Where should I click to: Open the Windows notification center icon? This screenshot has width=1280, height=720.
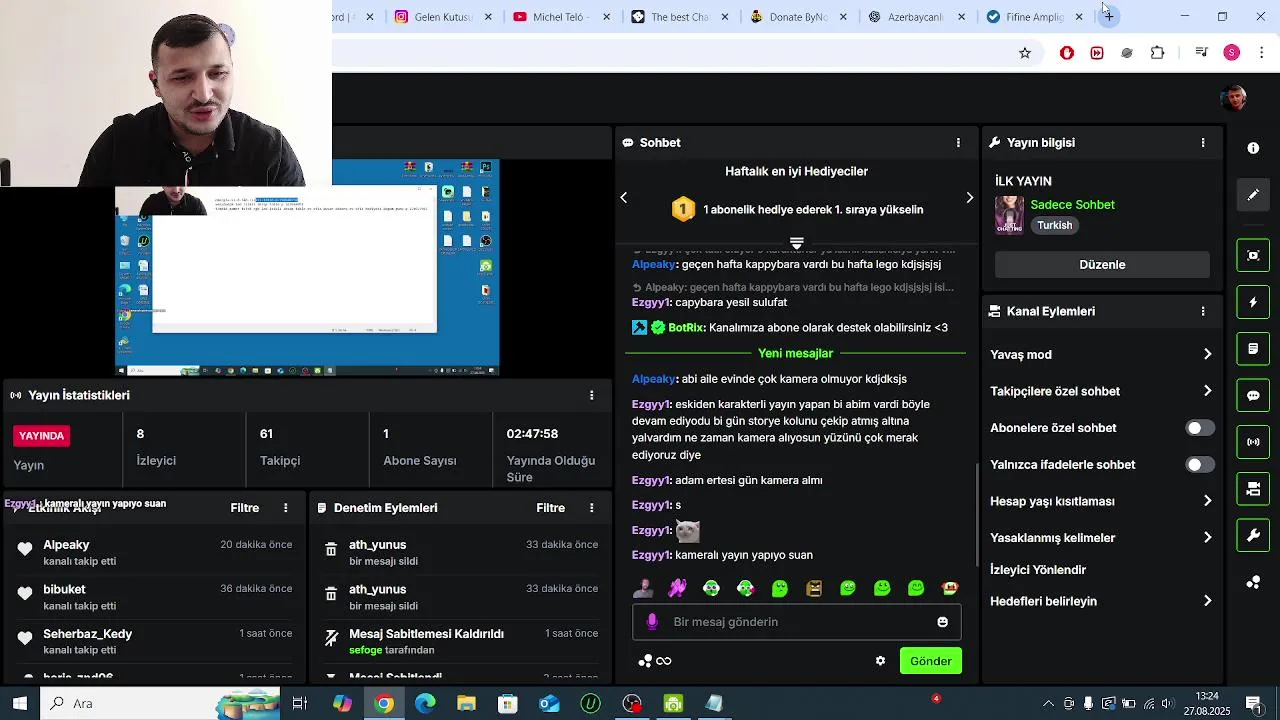(x=1254, y=704)
